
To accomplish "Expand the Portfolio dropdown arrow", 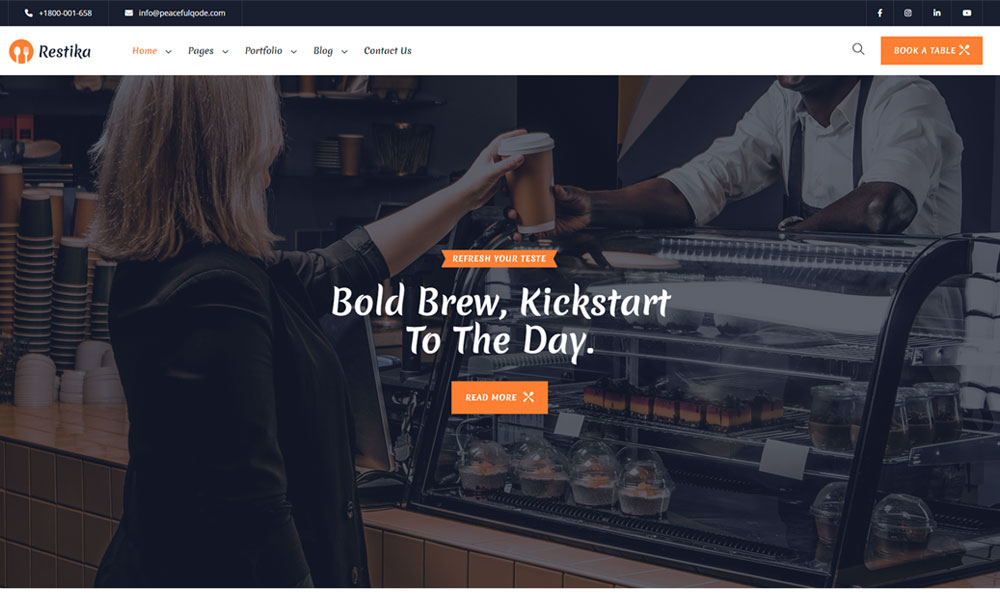I will tap(293, 52).
